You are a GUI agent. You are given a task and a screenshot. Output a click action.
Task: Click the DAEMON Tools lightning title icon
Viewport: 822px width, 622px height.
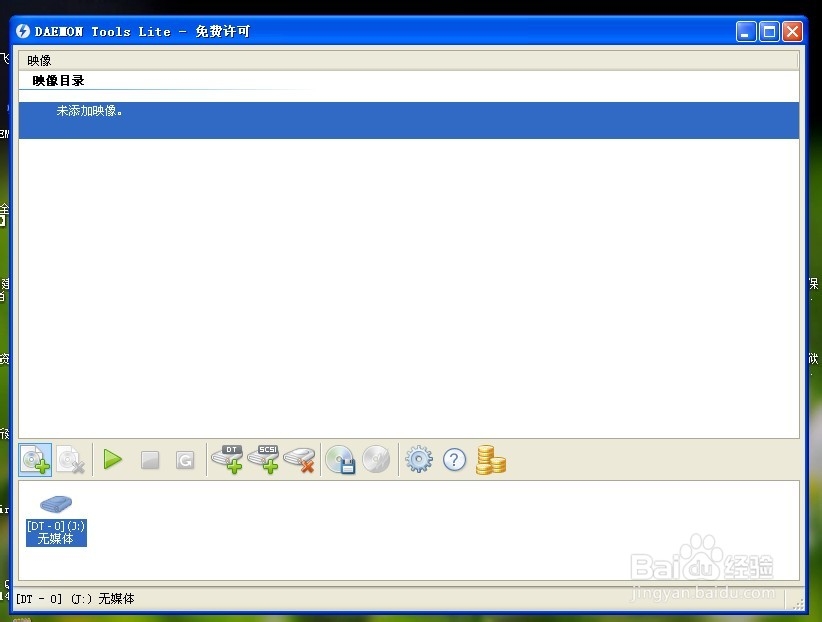23,31
